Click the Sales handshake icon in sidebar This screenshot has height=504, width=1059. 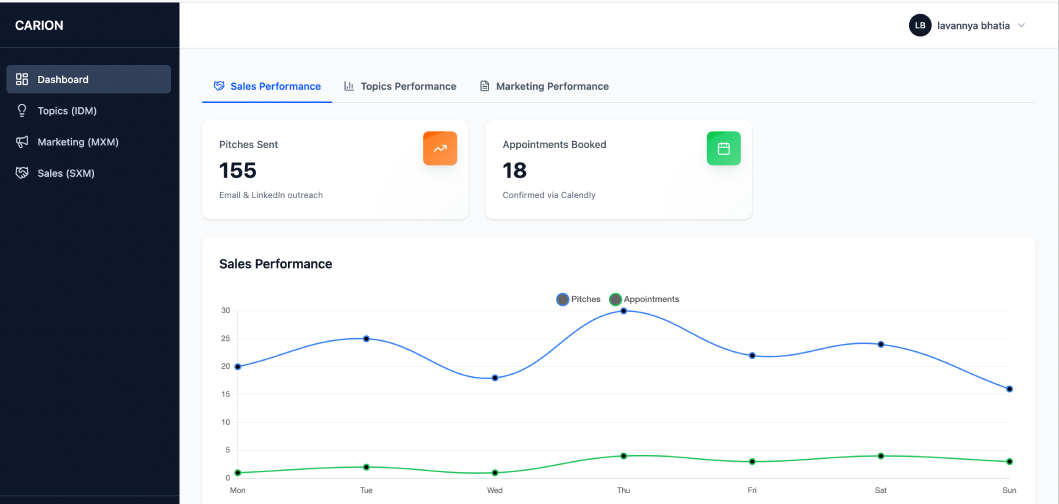[x=22, y=173]
